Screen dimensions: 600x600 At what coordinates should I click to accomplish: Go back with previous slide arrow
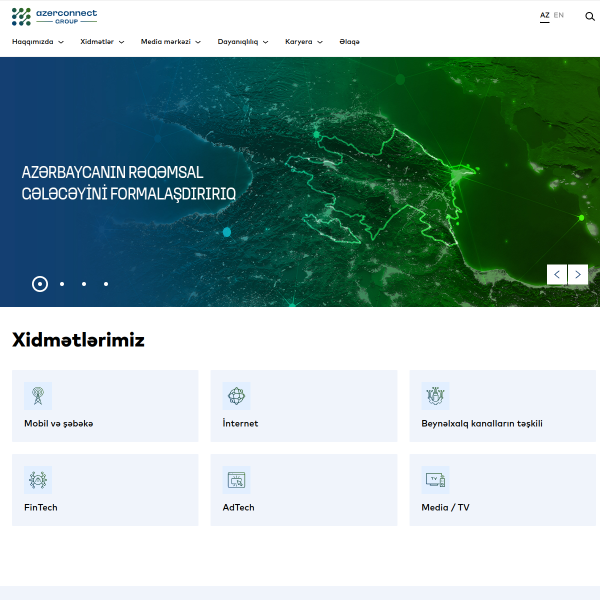click(557, 274)
